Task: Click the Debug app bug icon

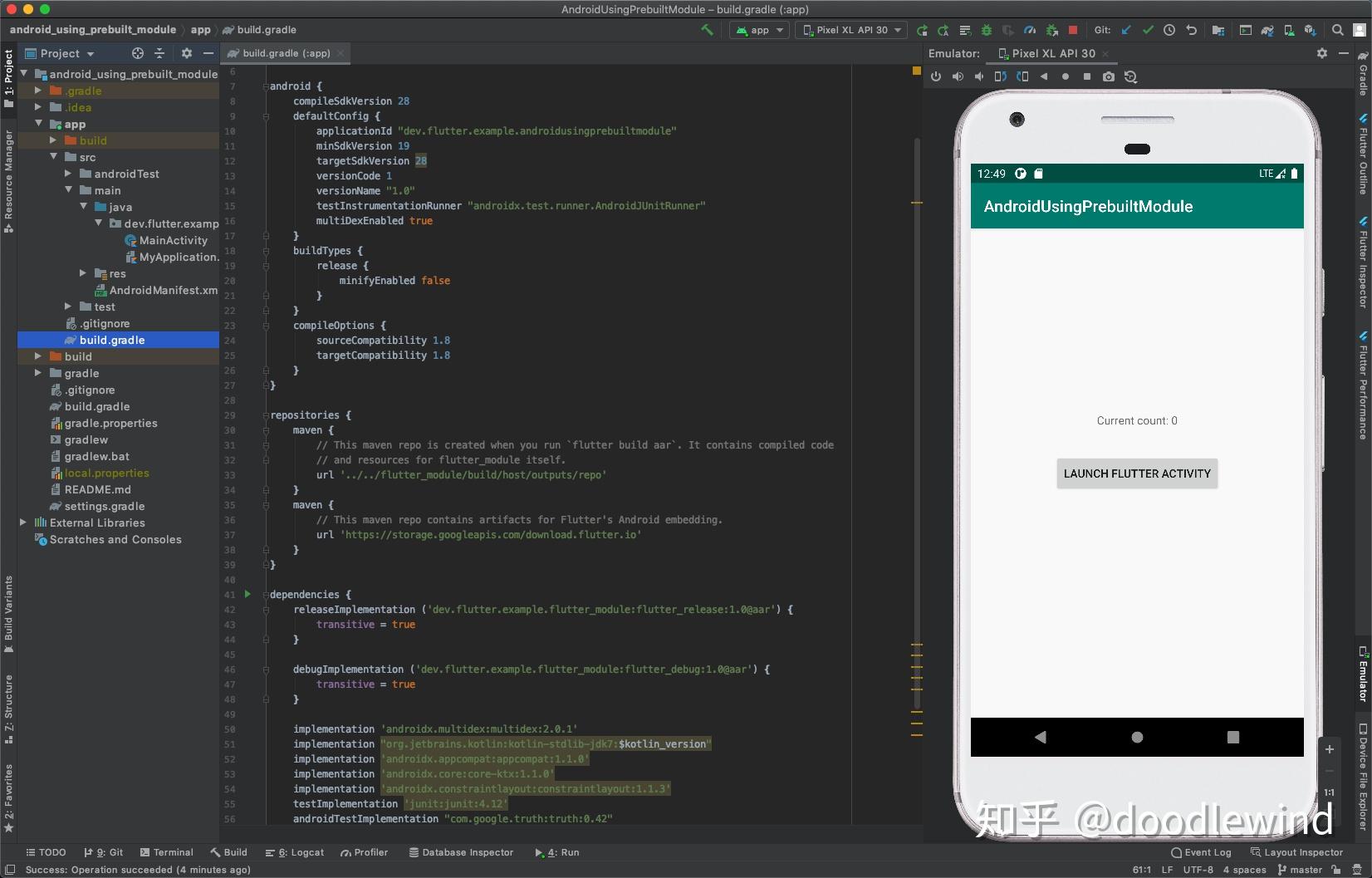Action: 987,30
